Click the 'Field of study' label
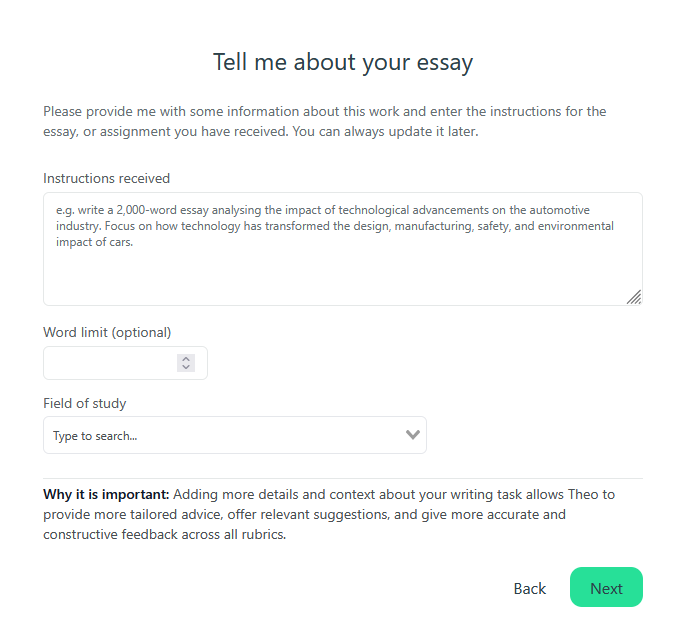Screen dimensions: 687x625 [x=85, y=404]
